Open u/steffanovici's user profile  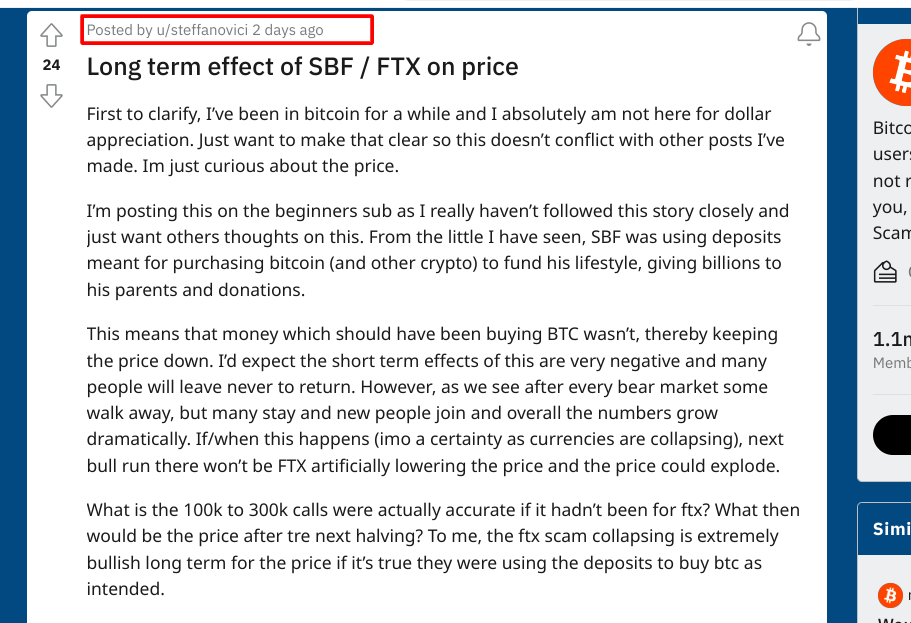click(x=202, y=30)
